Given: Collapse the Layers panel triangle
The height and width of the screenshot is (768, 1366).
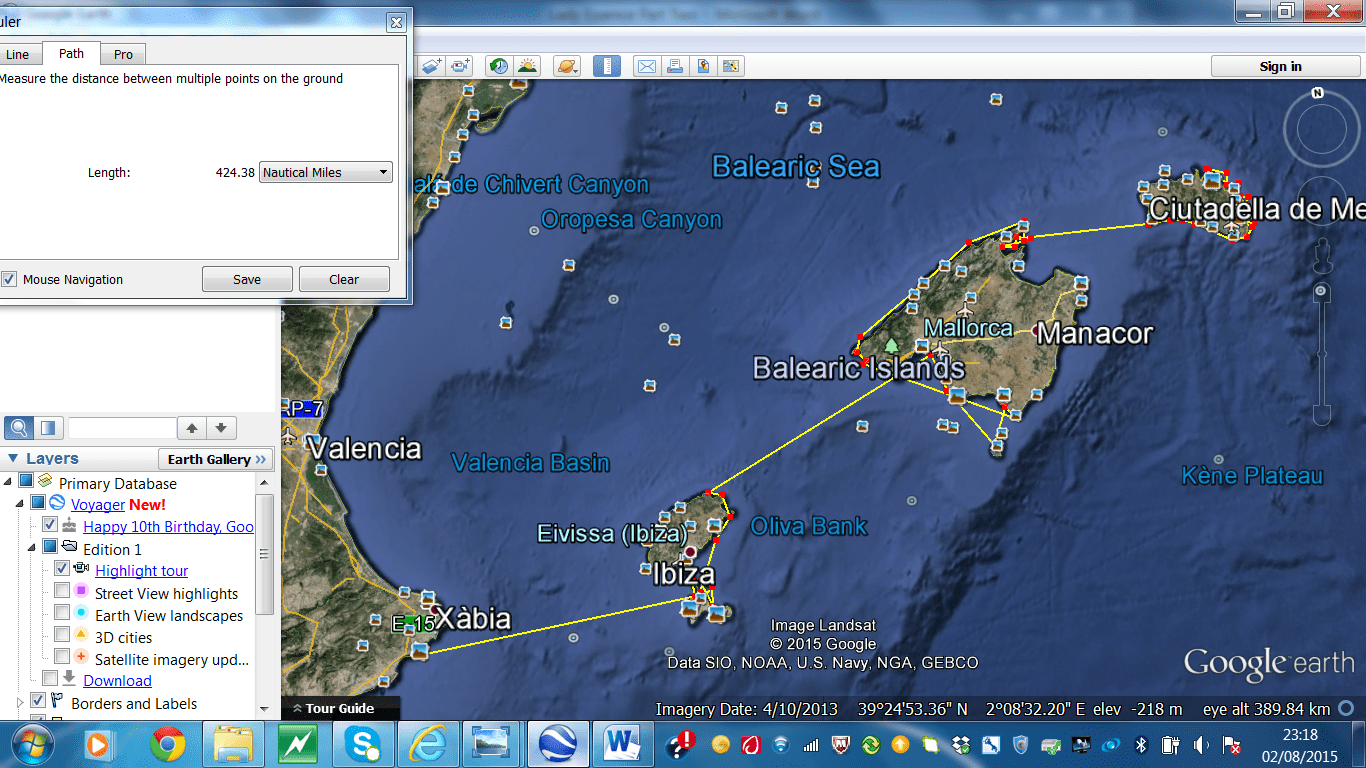Looking at the screenshot, I should [13, 458].
